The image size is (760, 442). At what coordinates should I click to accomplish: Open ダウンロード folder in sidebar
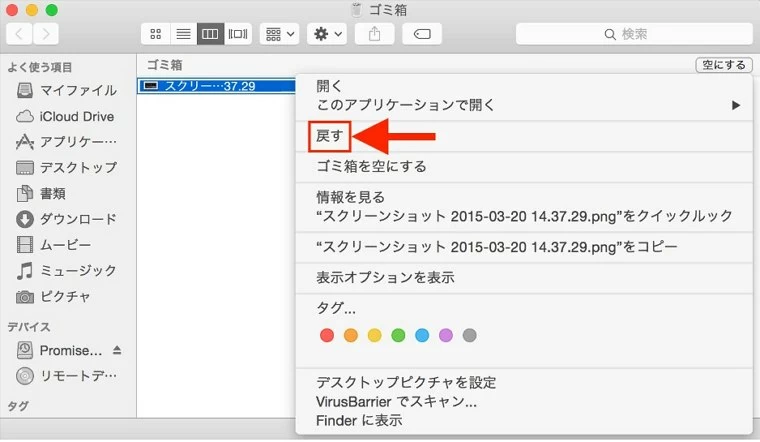click(x=77, y=219)
